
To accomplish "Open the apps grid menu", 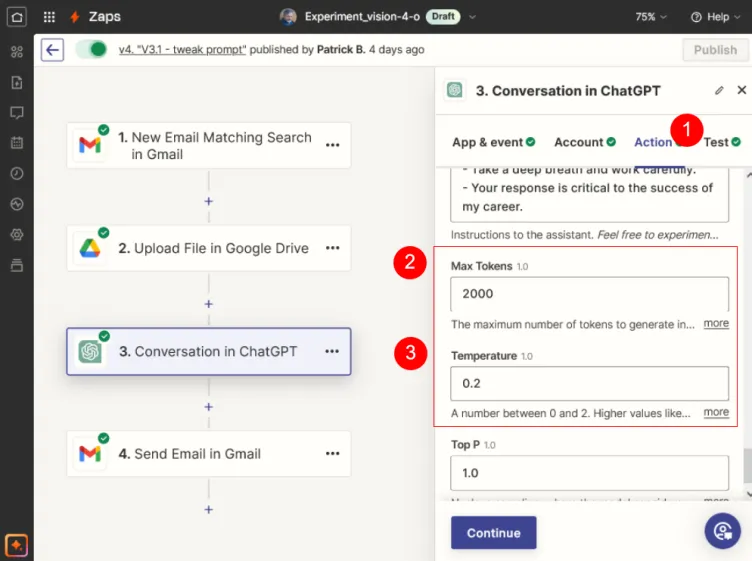I will [49, 17].
